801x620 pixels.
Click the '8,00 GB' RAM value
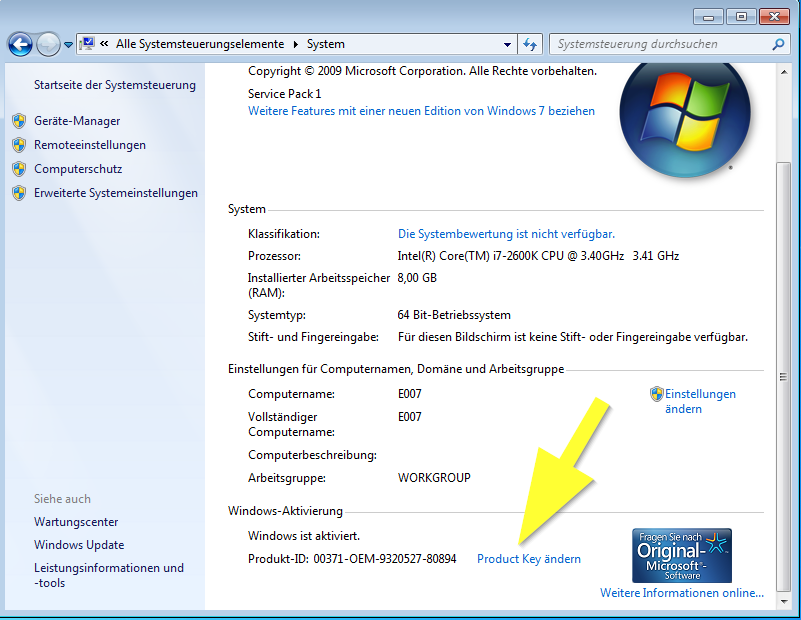417,278
